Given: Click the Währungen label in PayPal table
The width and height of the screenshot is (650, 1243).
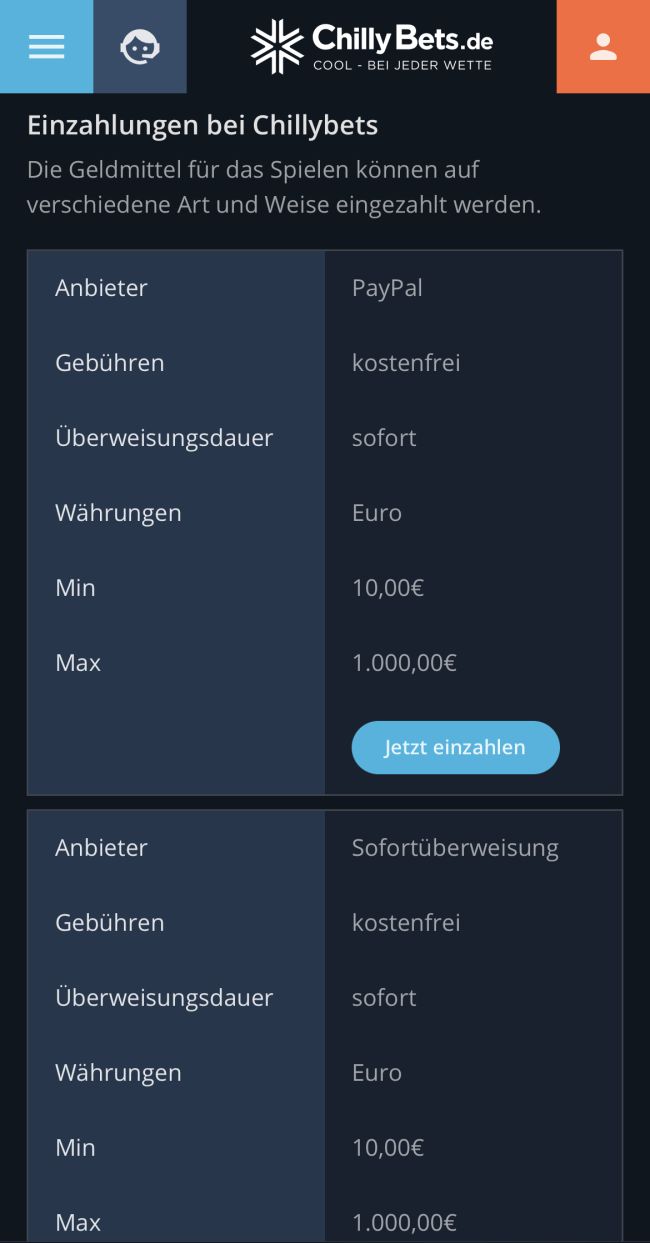Looking at the screenshot, I should [x=118, y=513].
